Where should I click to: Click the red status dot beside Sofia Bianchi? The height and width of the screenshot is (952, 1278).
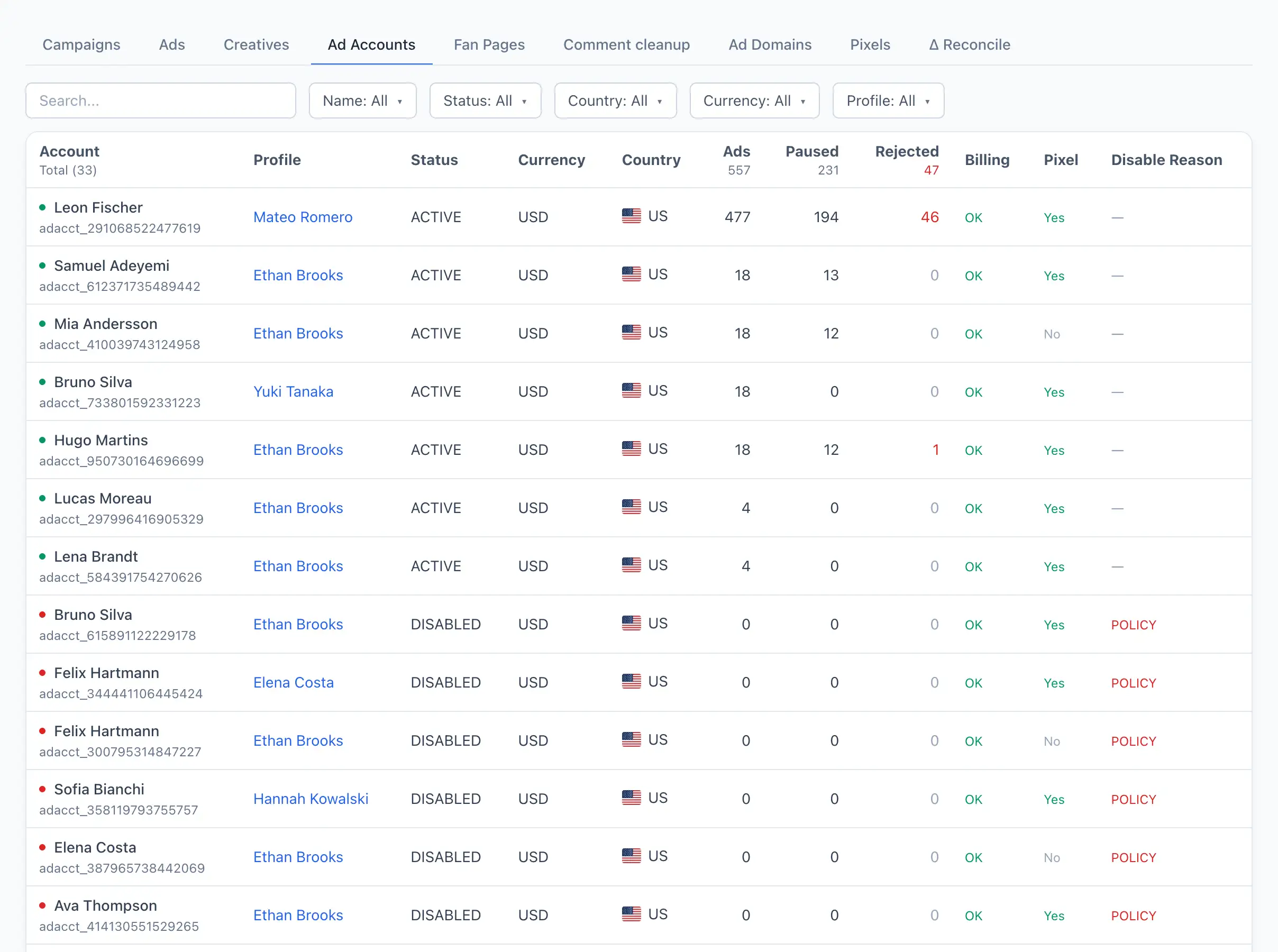click(42, 789)
